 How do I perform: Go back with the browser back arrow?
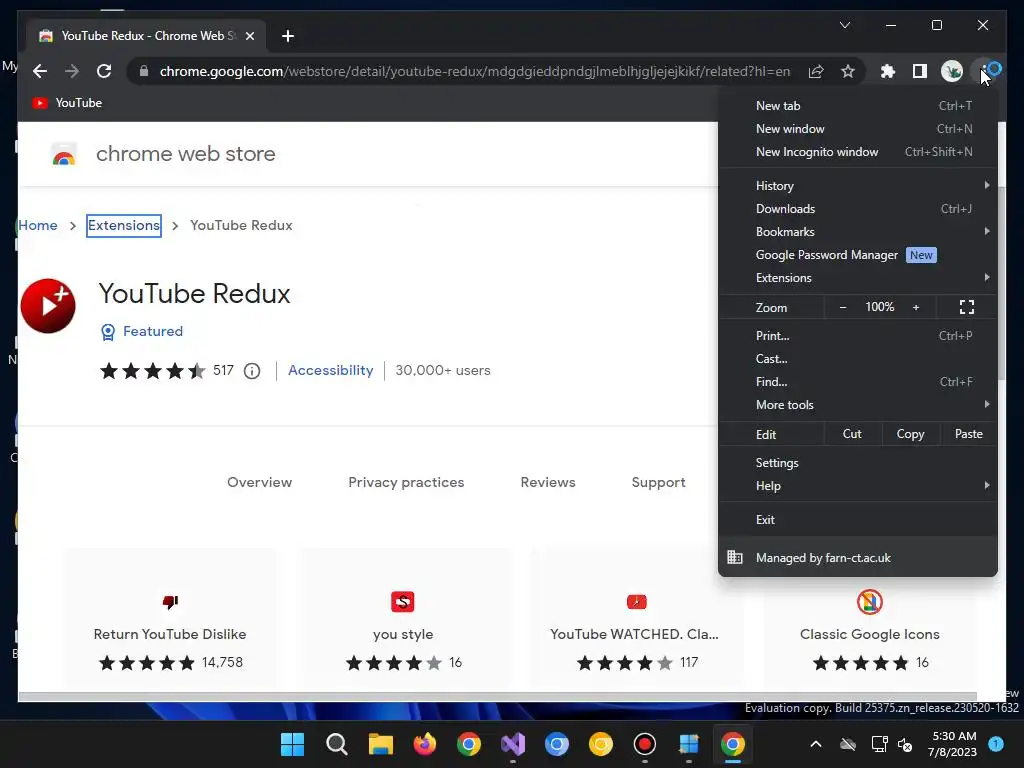pos(40,71)
